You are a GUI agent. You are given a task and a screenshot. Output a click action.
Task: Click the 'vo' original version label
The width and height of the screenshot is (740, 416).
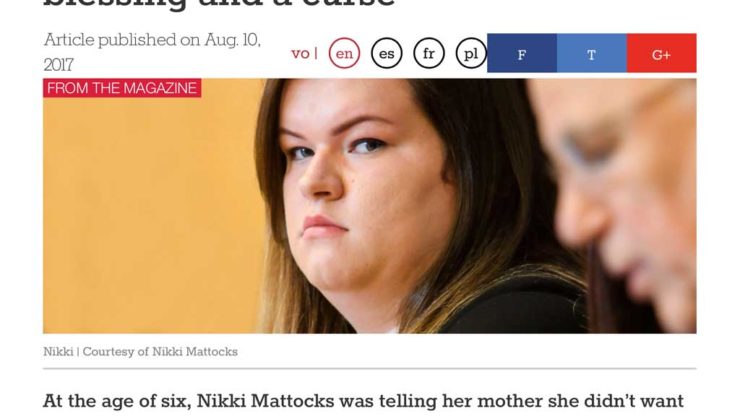point(300,53)
